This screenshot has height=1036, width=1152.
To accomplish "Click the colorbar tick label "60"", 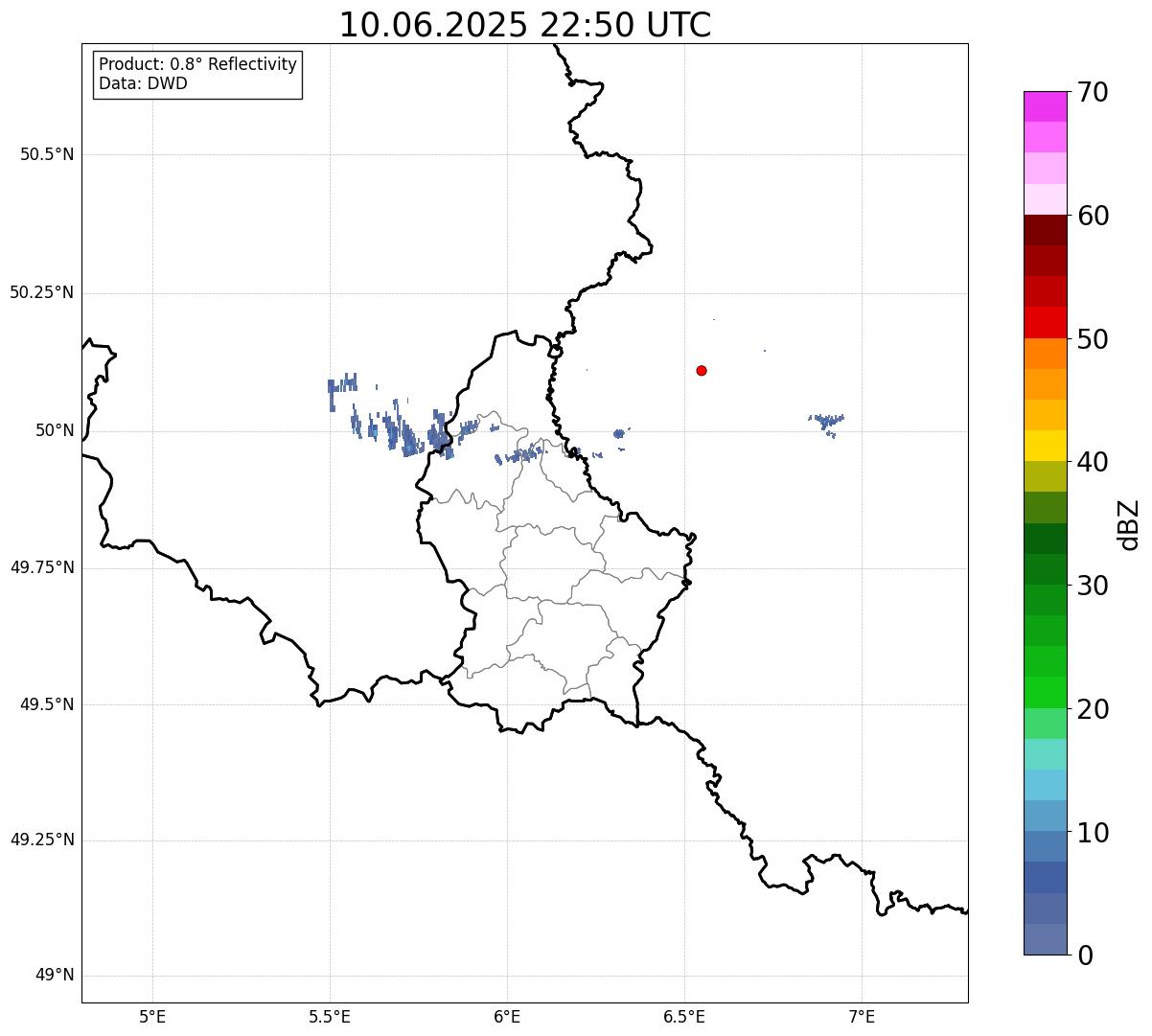I will pyautogui.click(x=1094, y=216).
